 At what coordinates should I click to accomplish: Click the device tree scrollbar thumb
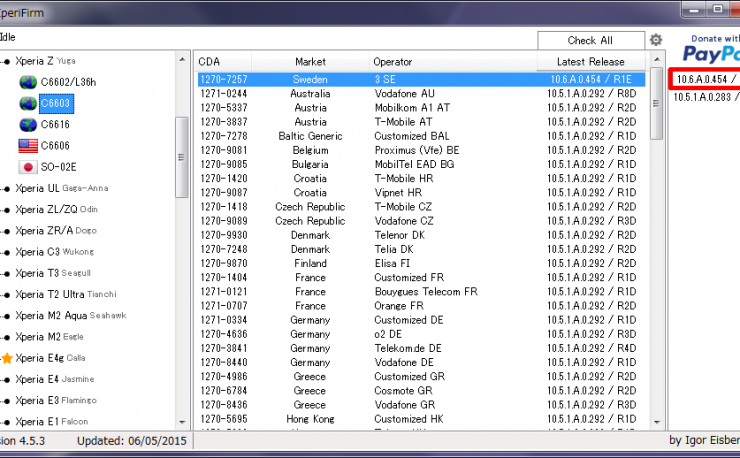[x=182, y=157]
